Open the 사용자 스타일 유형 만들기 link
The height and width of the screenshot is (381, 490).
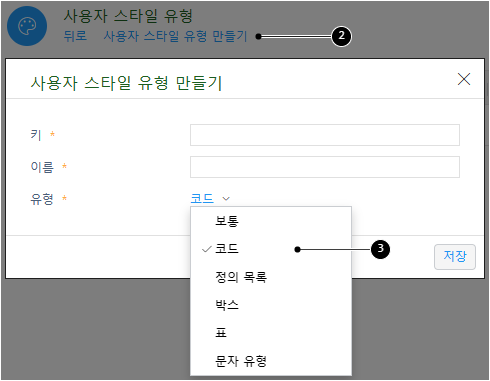[175, 36]
